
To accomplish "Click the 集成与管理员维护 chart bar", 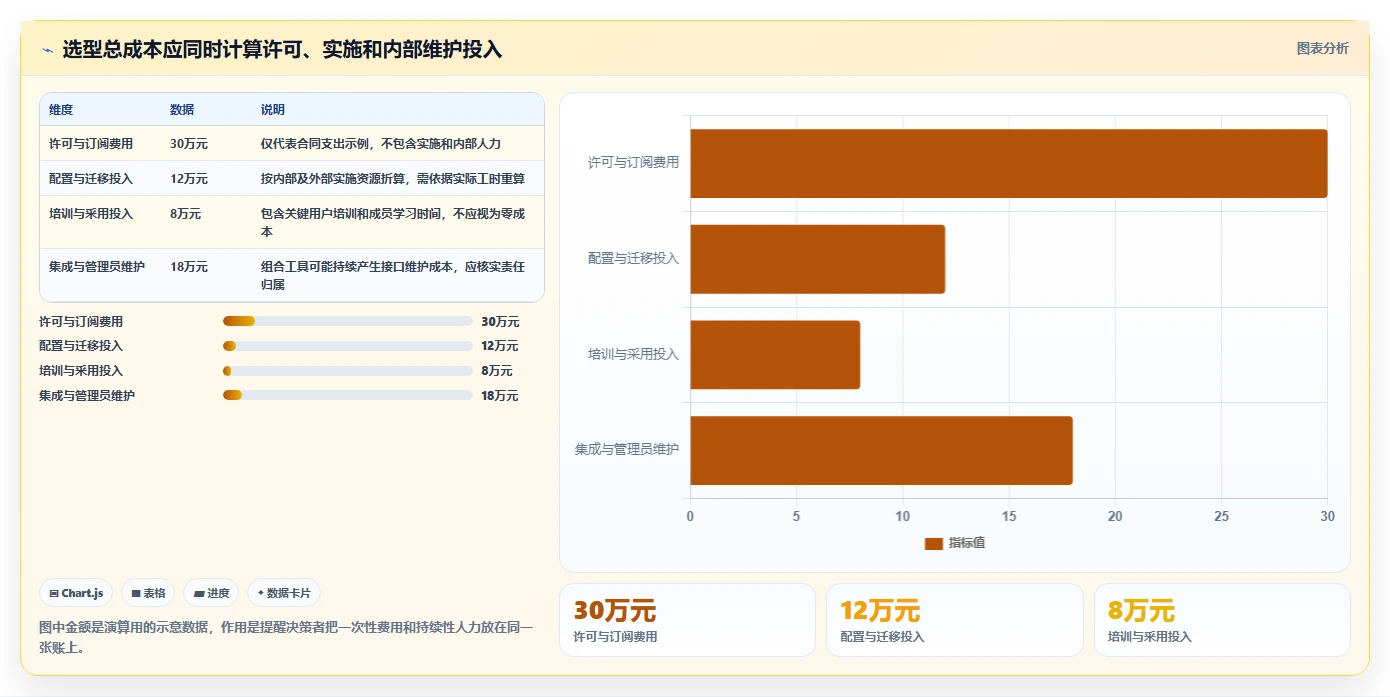I will pos(881,451).
